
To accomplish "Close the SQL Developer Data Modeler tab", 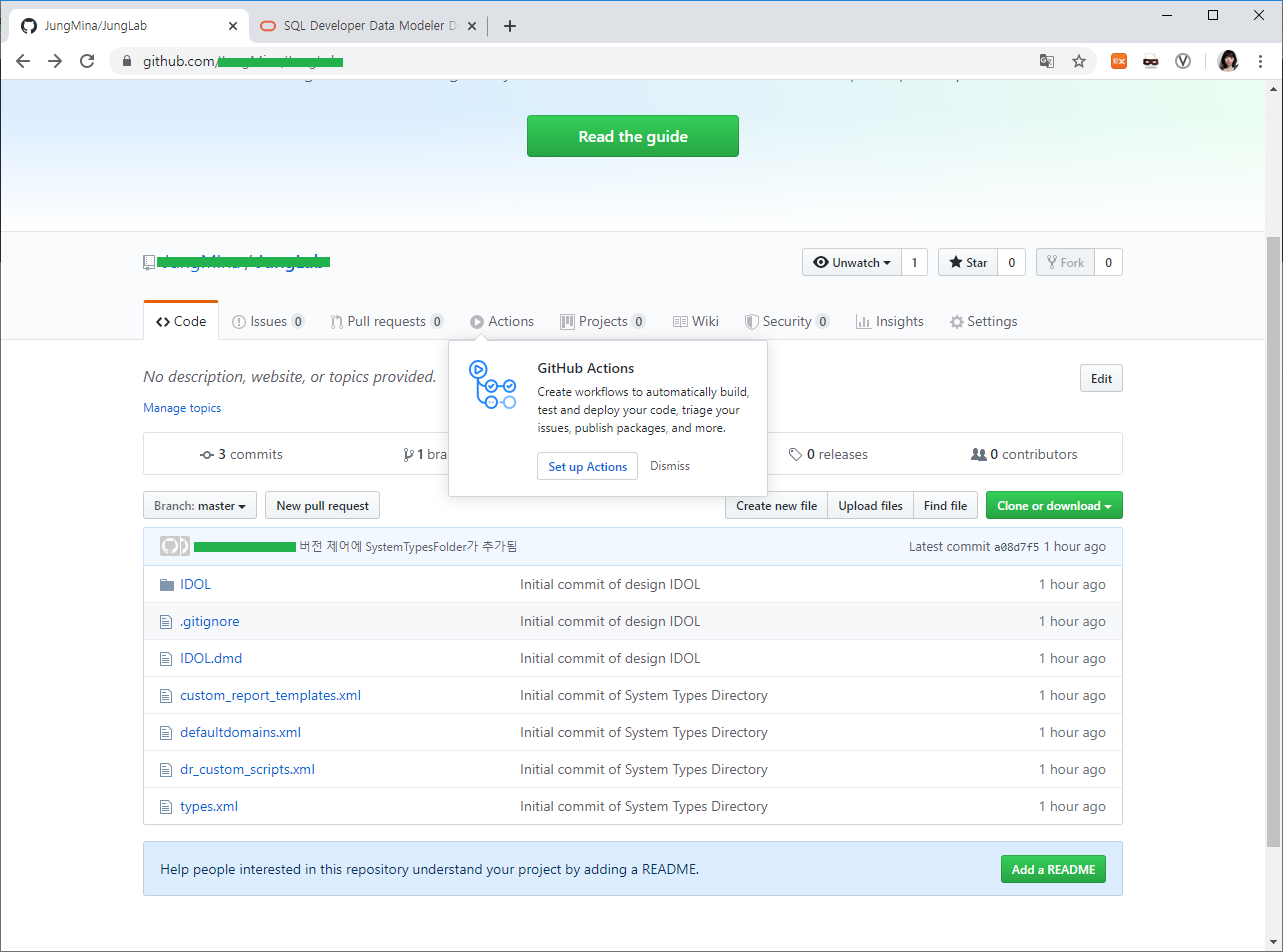I will pos(471,26).
